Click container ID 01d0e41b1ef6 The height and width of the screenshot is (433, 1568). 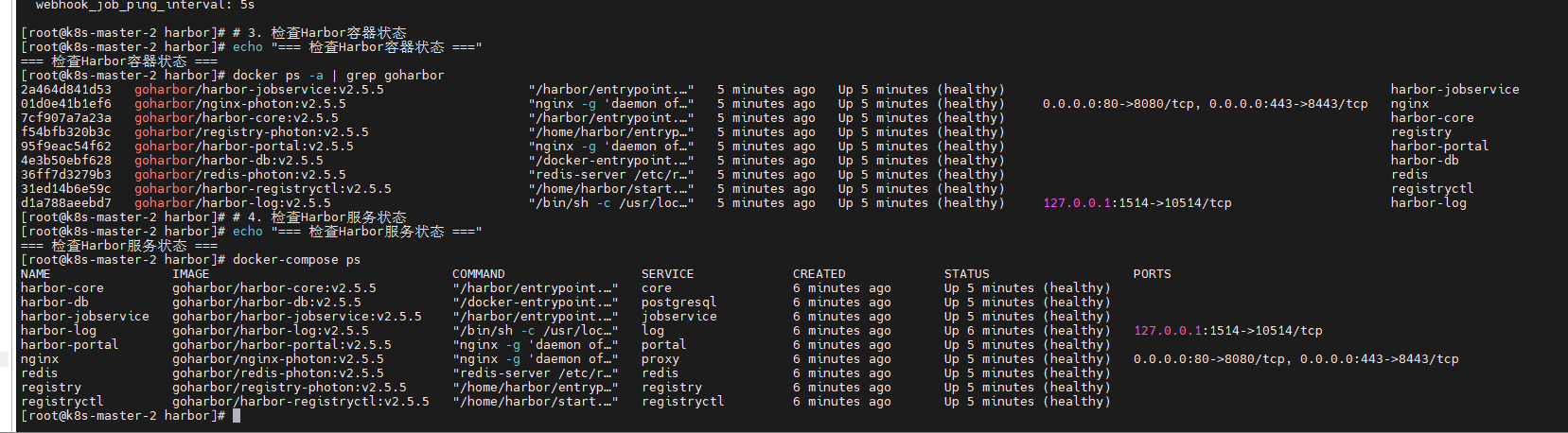click(65, 104)
